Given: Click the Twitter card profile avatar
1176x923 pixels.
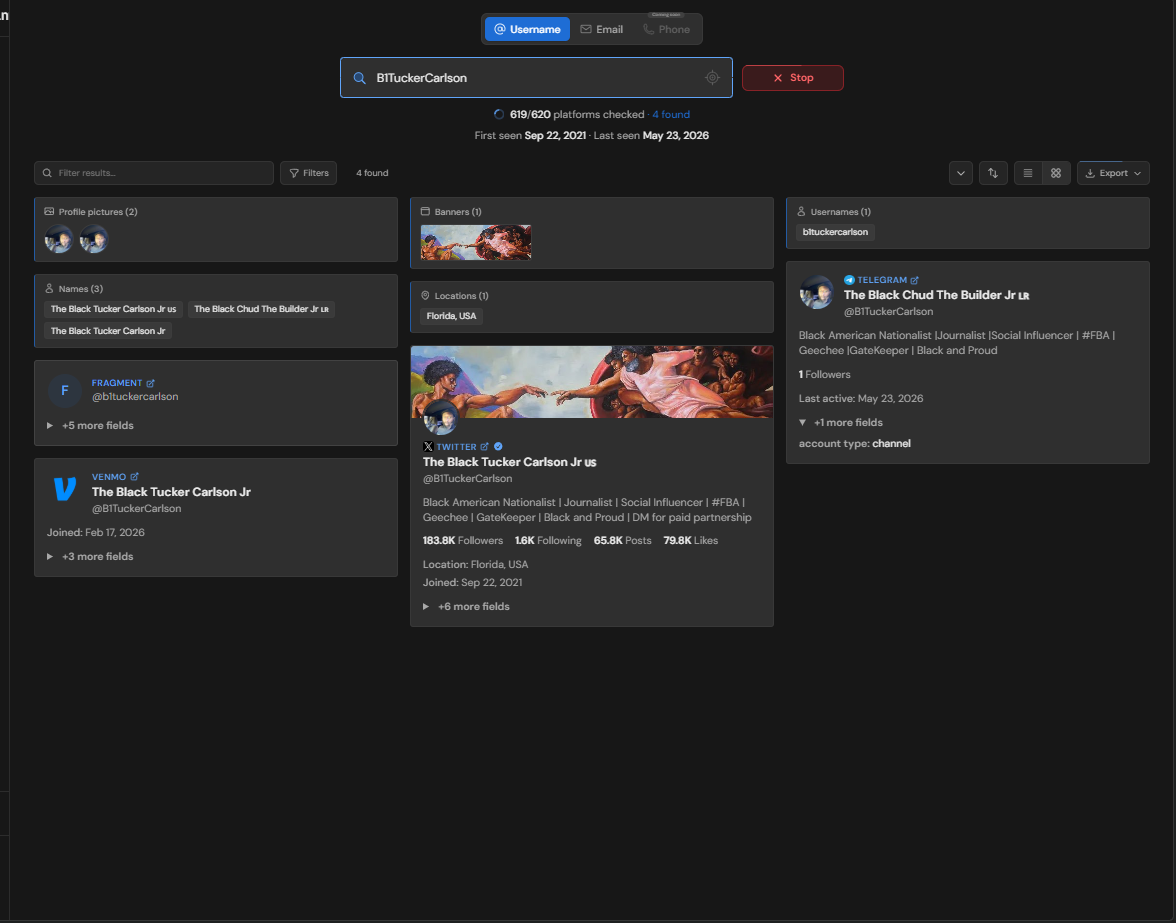Looking at the screenshot, I should pyautogui.click(x=440, y=418).
